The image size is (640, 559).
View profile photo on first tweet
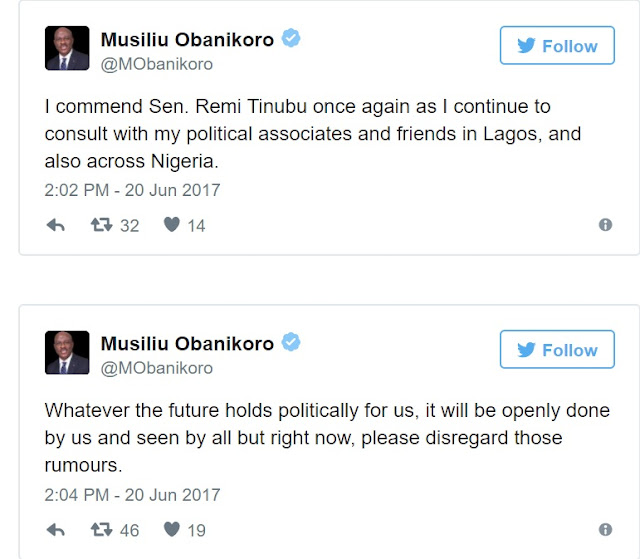point(67,49)
